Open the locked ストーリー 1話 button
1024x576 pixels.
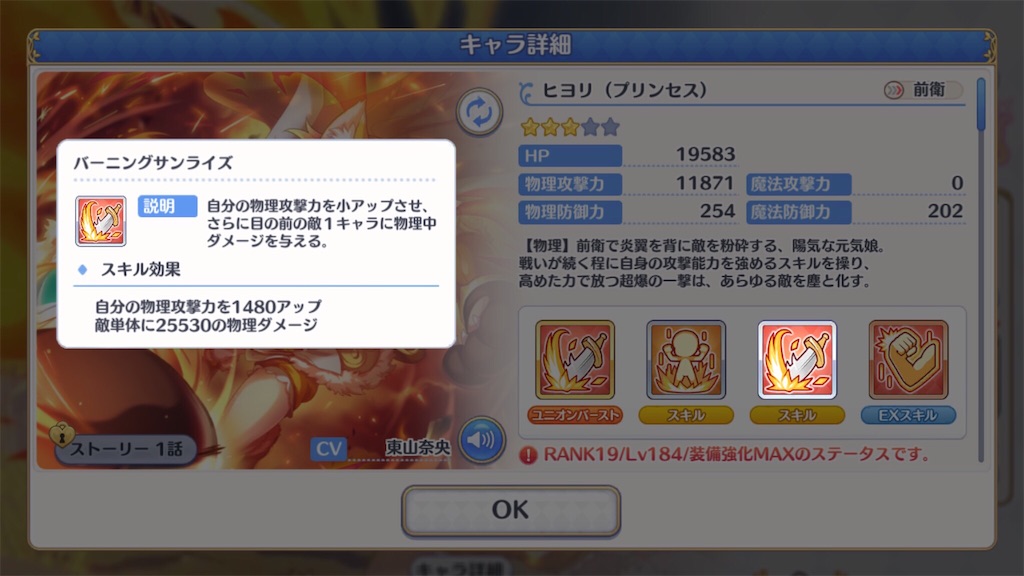(124, 448)
